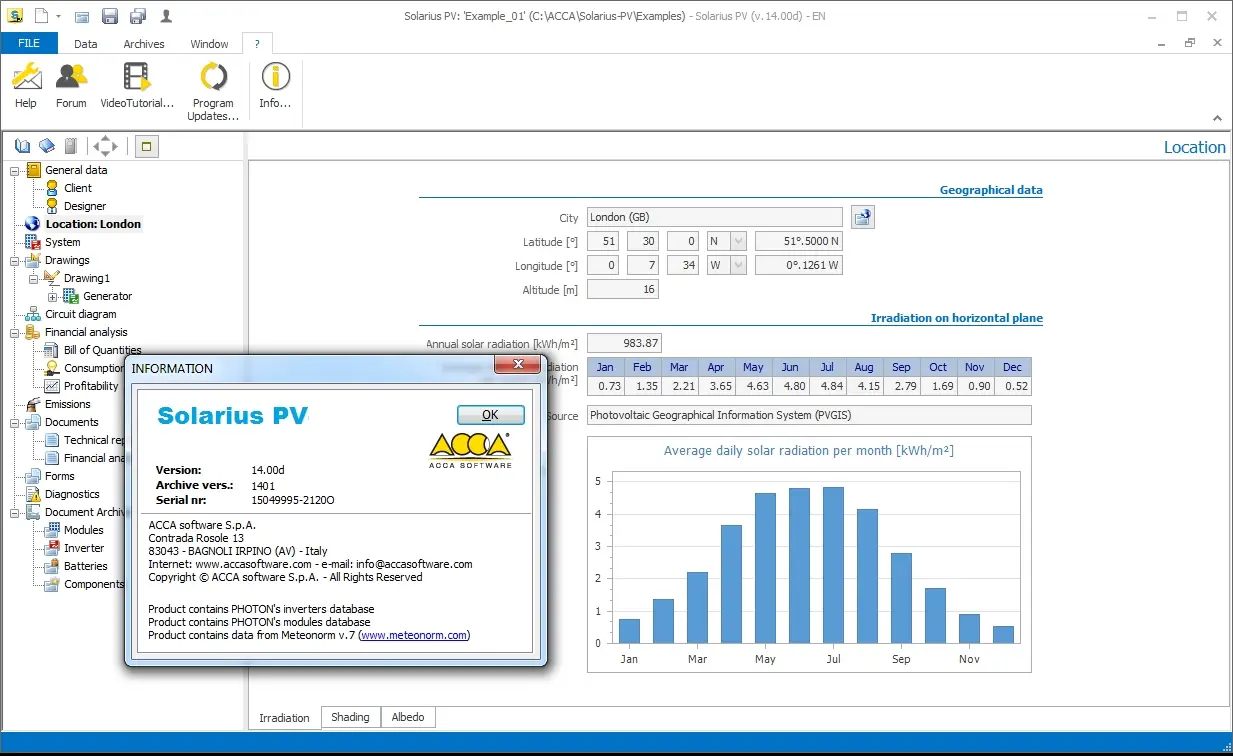Save the project with the floppy icon
This screenshot has width=1233, height=756.
click(x=110, y=16)
